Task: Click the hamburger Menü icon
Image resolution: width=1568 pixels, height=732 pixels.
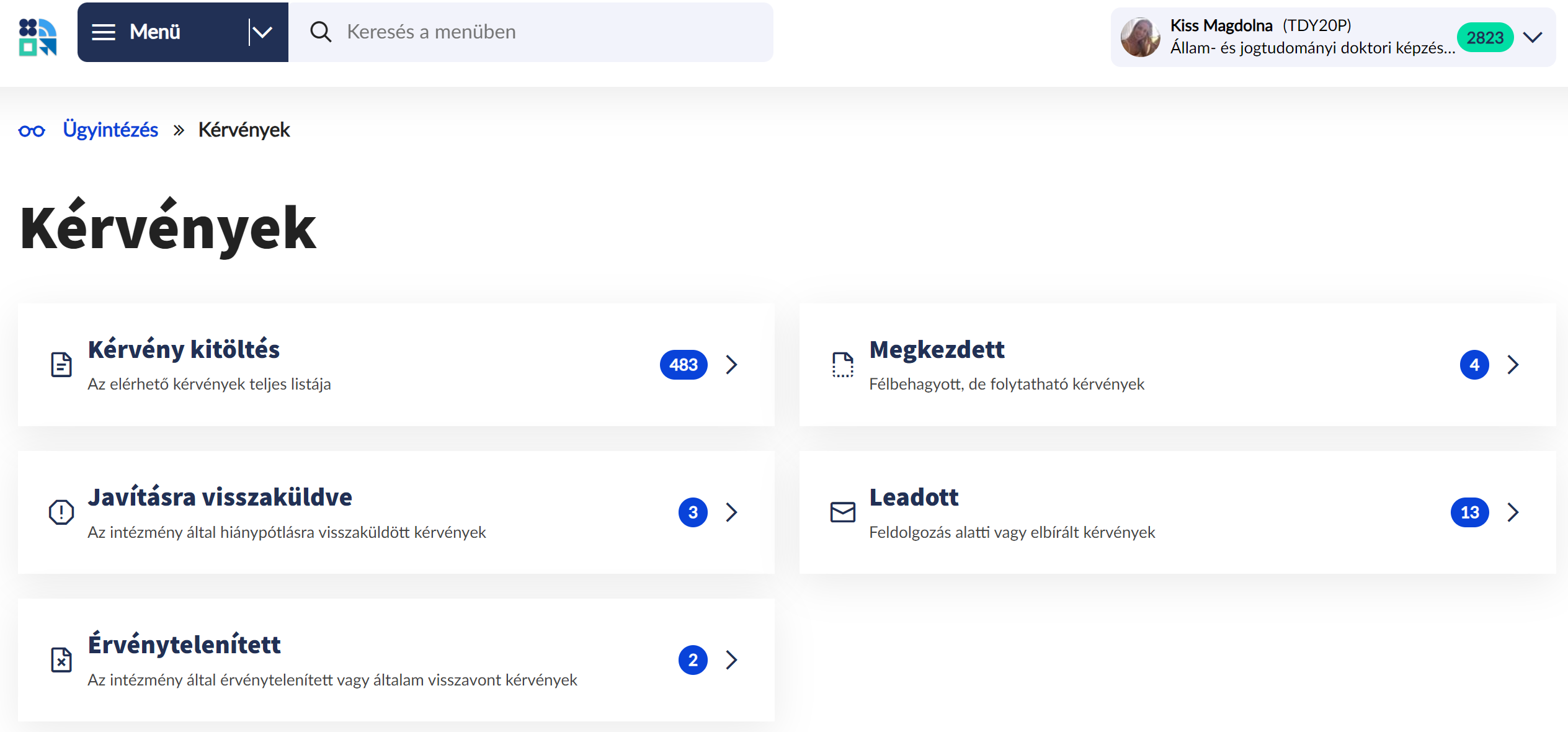Action: (x=104, y=32)
